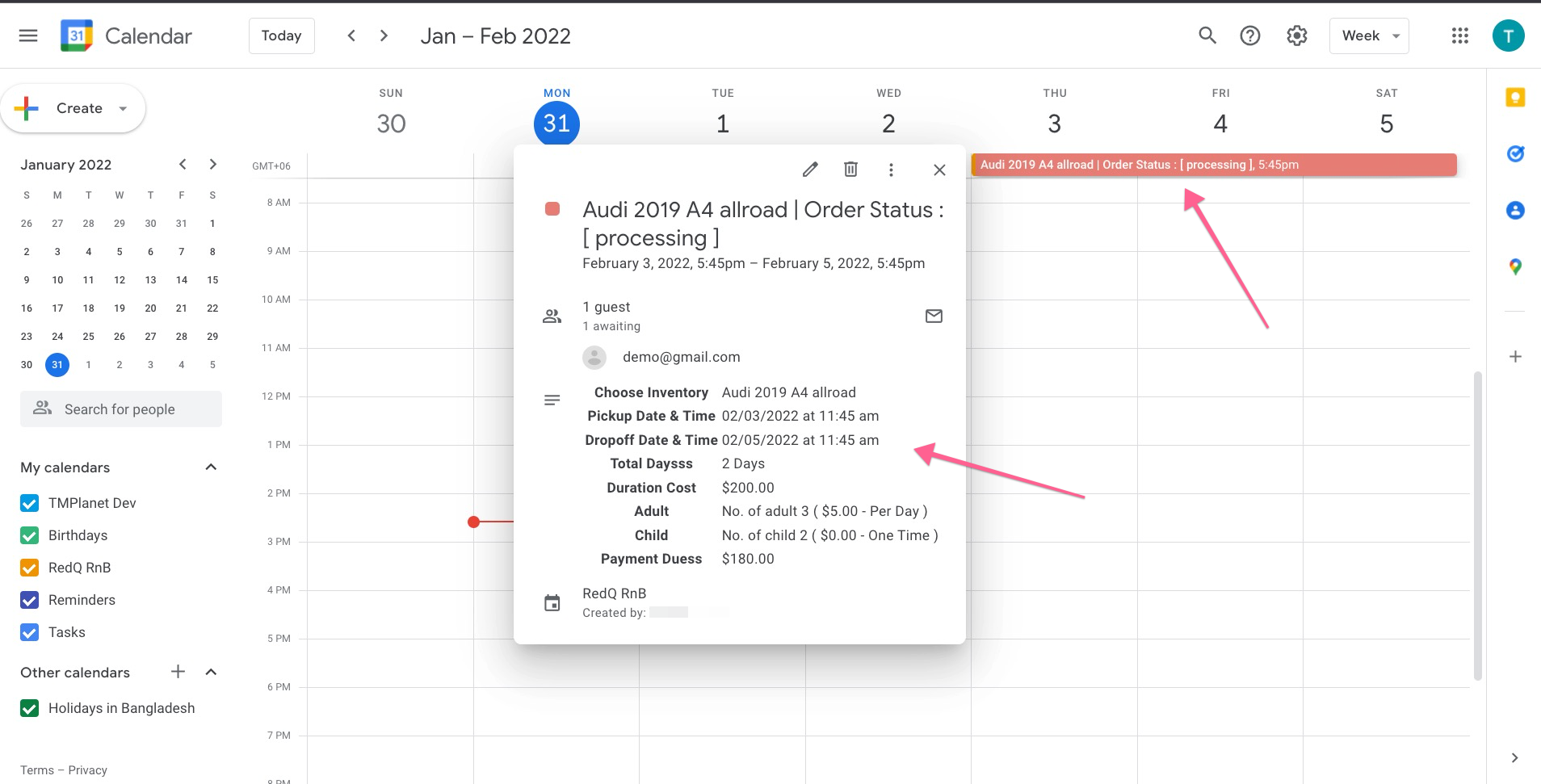The width and height of the screenshot is (1541, 784).
Task: Click the '$200.00' duration cost value
Action: click(x=748, y=488)
